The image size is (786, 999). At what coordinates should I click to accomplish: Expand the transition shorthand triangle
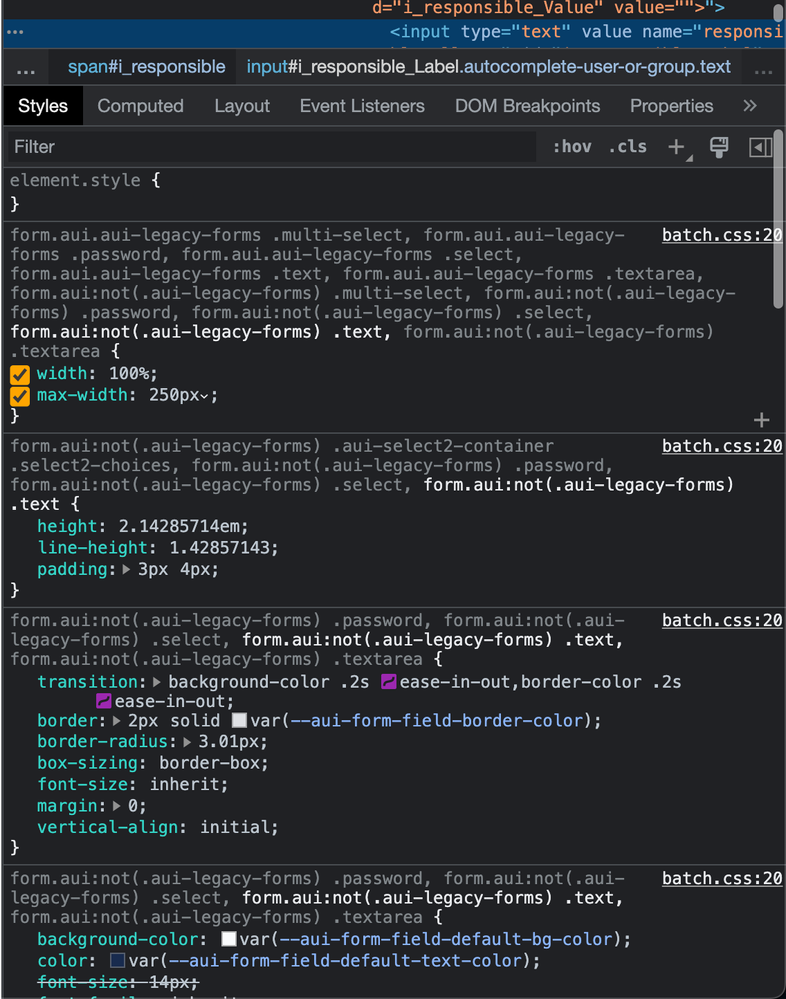pyautogui.click(x=157, y=682)
